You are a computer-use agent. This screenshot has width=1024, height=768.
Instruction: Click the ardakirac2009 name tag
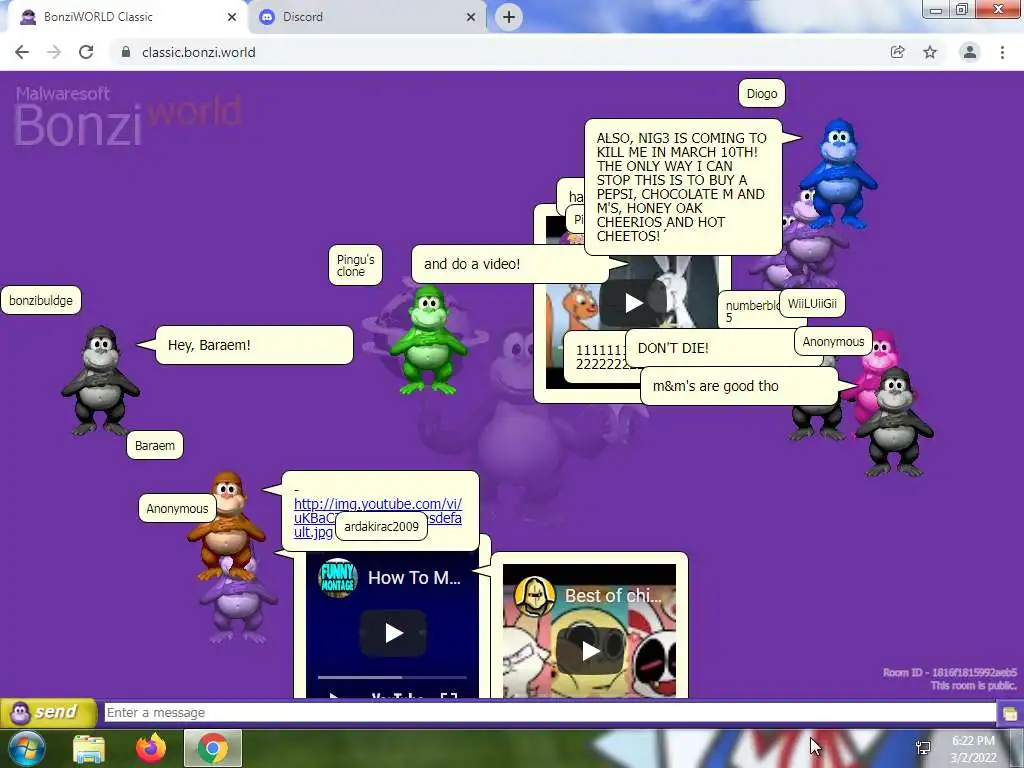pyautogui.click(x=381, y=526)
